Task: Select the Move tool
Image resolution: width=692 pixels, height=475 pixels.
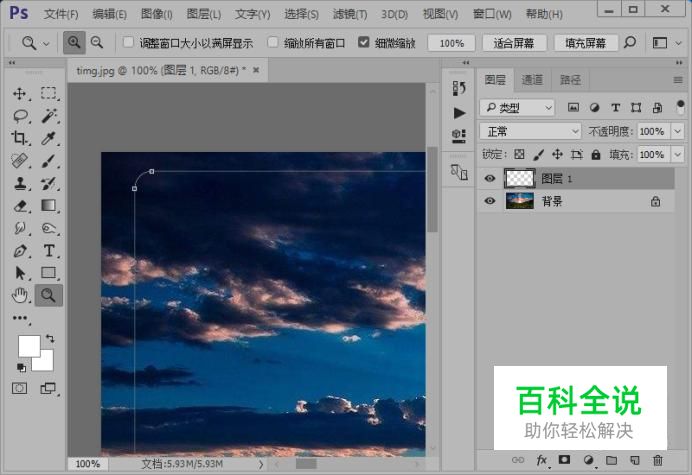Action: coord(19,94)
